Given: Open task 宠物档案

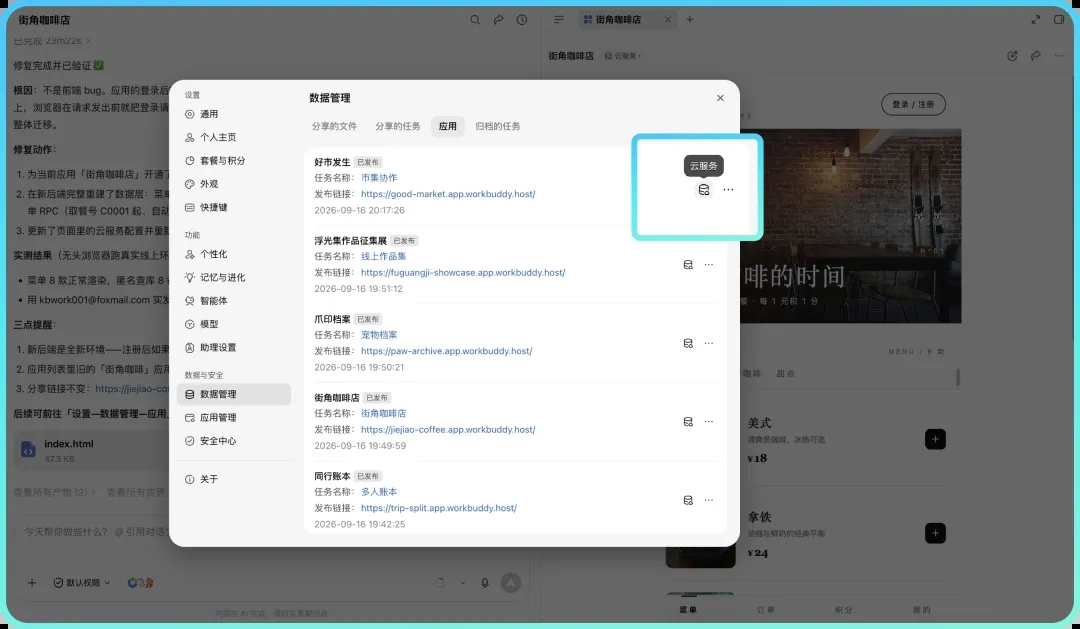Looking at the screenshot, I should [x=379, y=335].
